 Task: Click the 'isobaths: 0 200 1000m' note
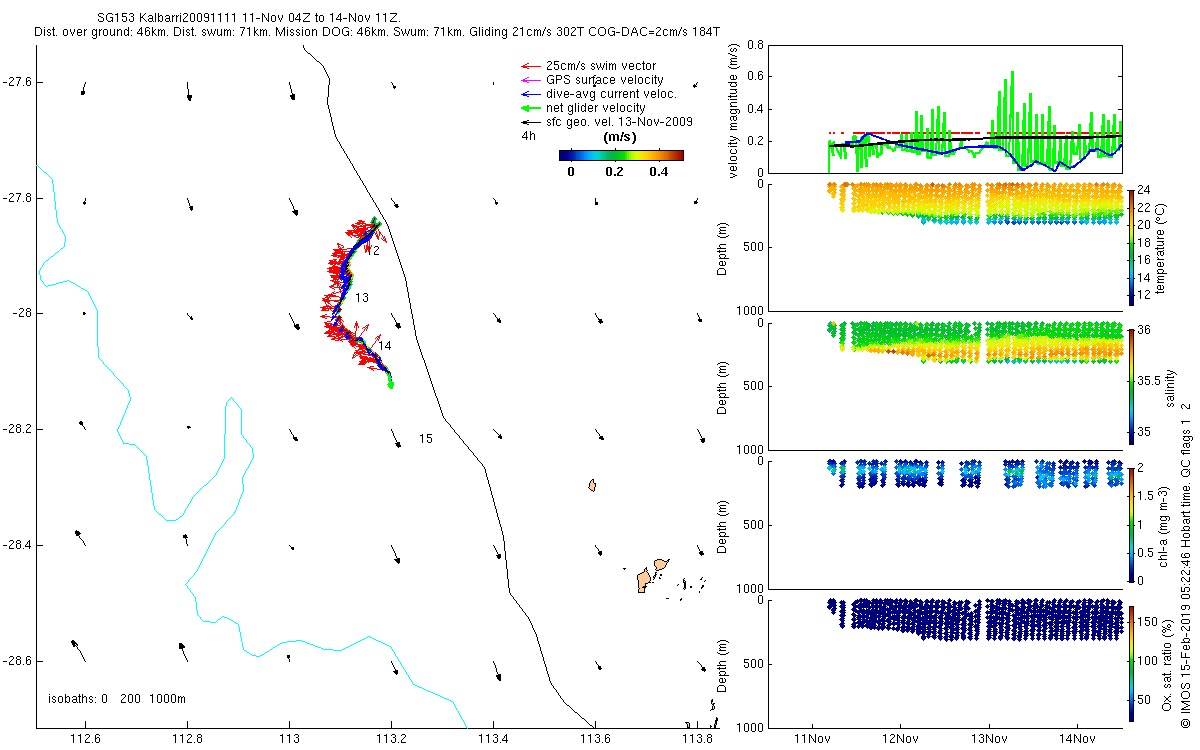(117, 698)
